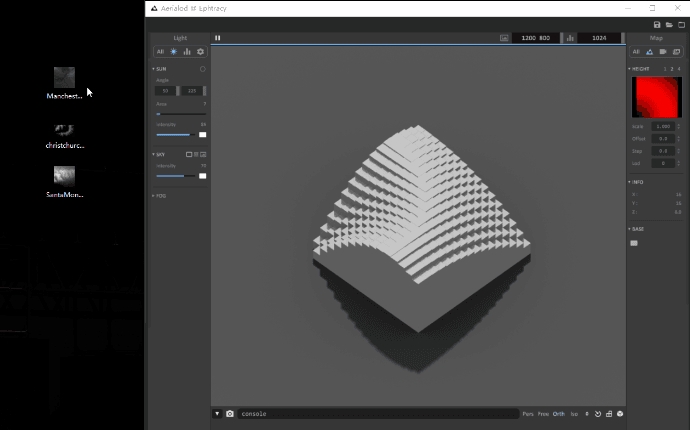Show All in the Light panel

tap(160, 51)
